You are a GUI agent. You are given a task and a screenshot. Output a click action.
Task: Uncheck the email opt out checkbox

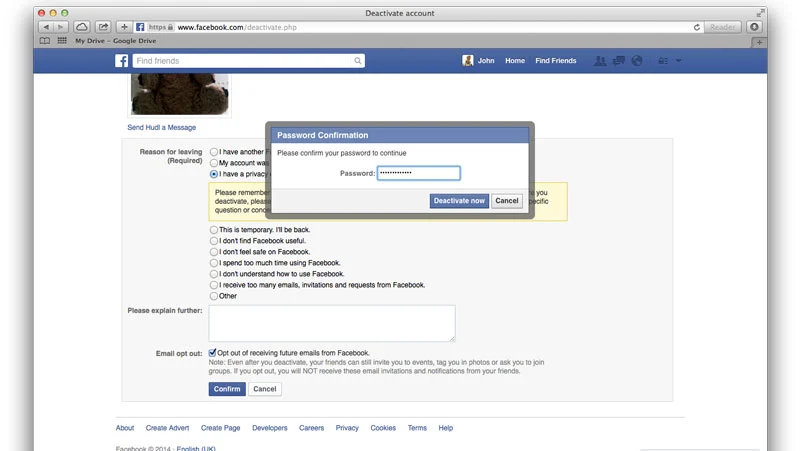click(x=213, y=353)
